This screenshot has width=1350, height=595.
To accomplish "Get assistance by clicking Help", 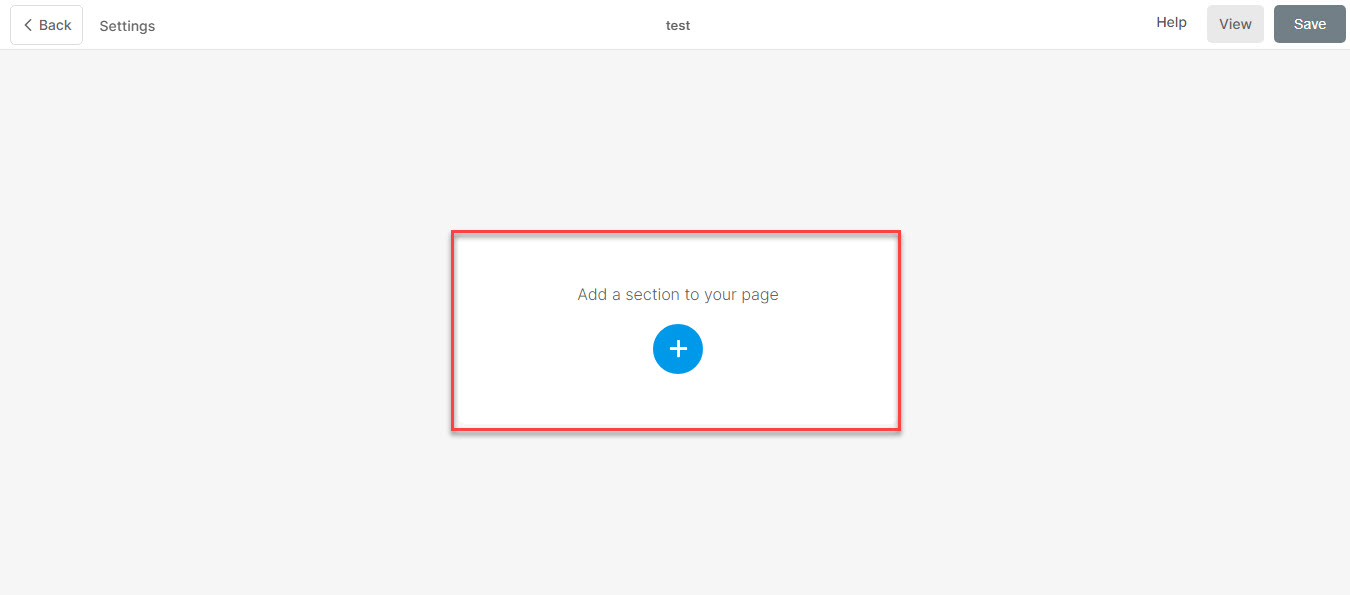I will [1171, 22].
